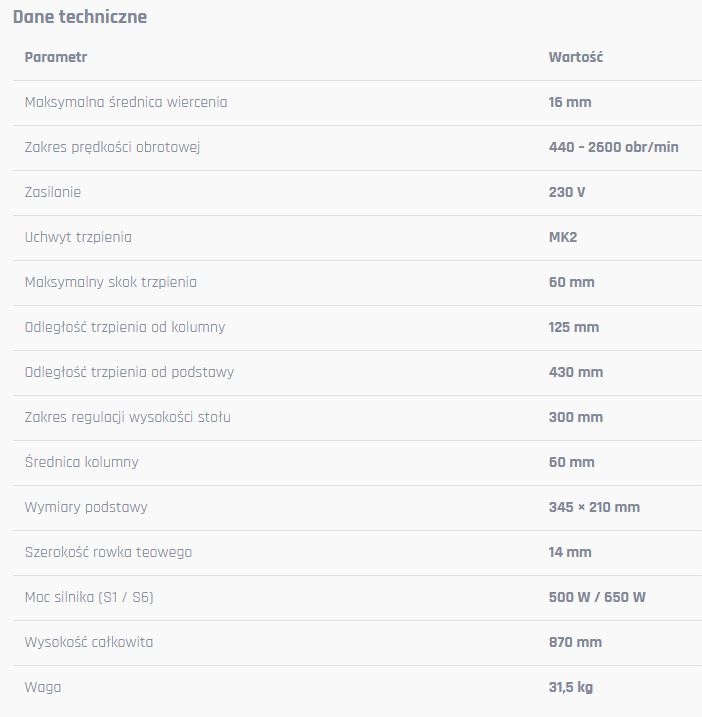
Task: Click the 'Zasilanie' parameter label
Action: 53,192
